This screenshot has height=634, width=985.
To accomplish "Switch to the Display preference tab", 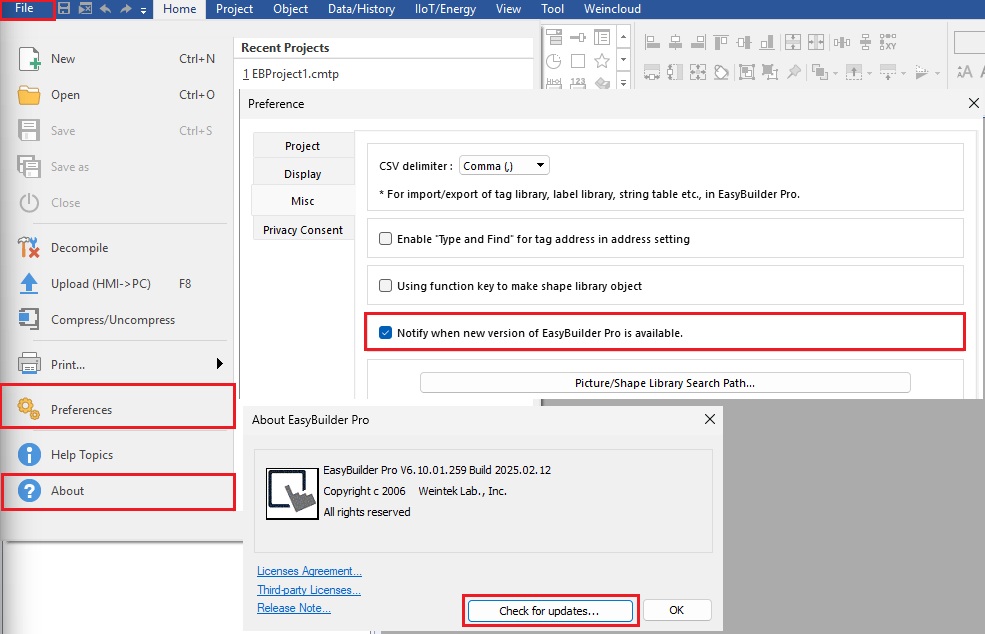I will tap(302, 174).
